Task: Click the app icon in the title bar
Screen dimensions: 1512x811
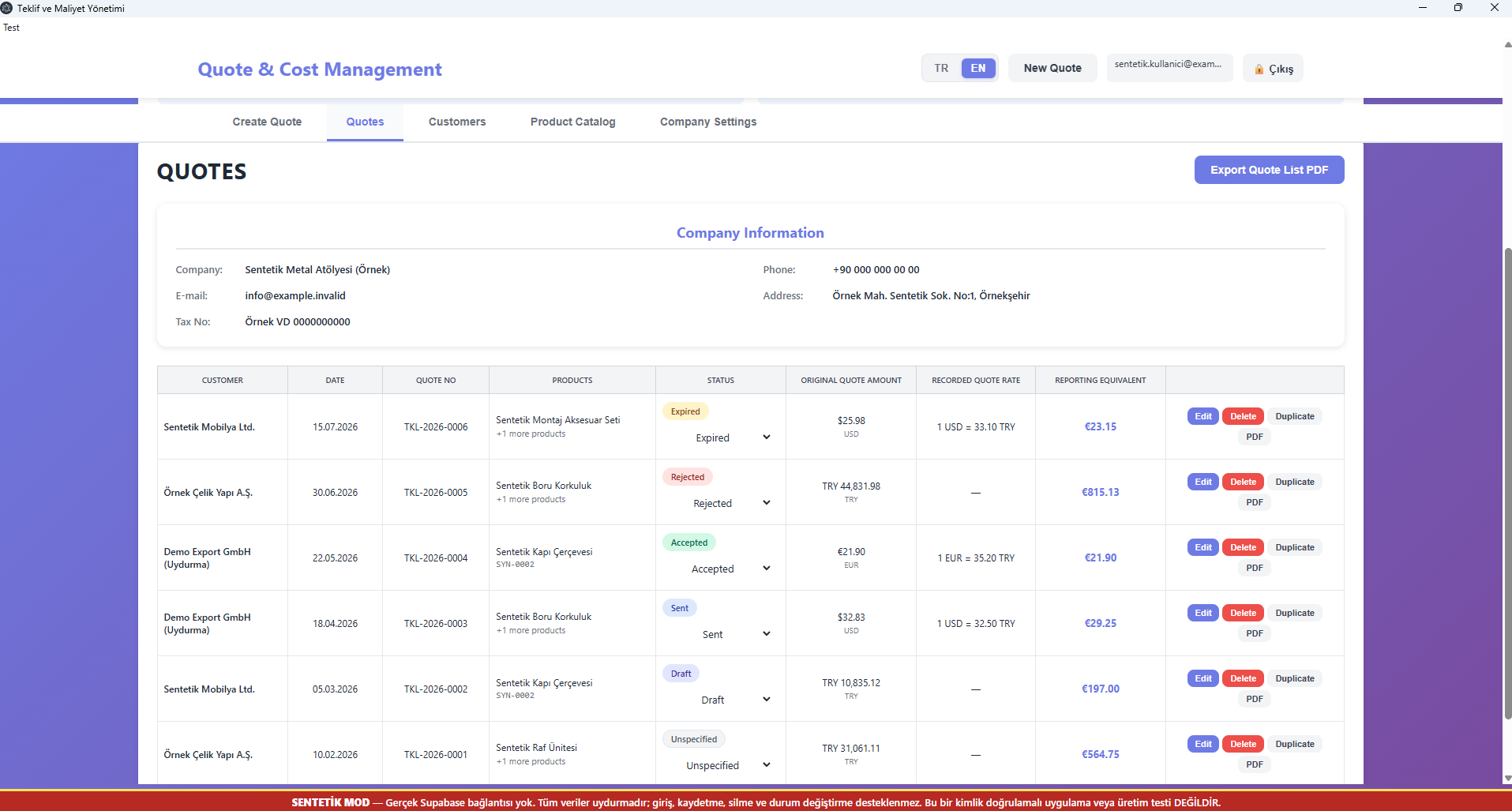Action: pyautogui.click(x=7, y=8)
